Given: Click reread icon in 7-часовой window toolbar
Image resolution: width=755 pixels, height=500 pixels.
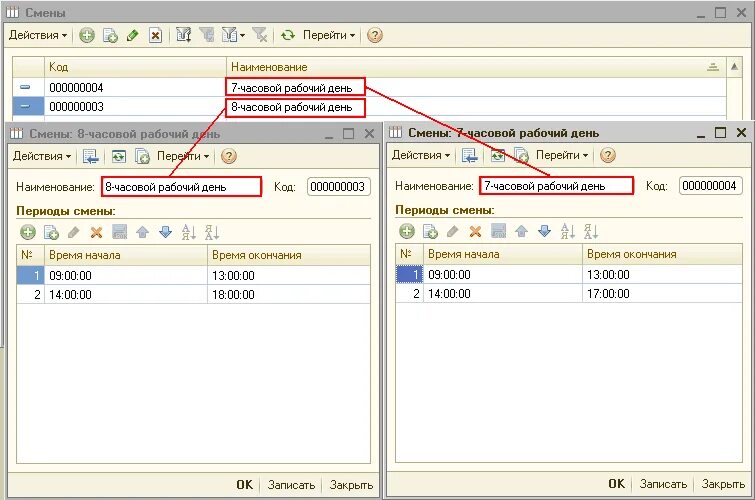Looking at the screenshot, I should 498,155.
